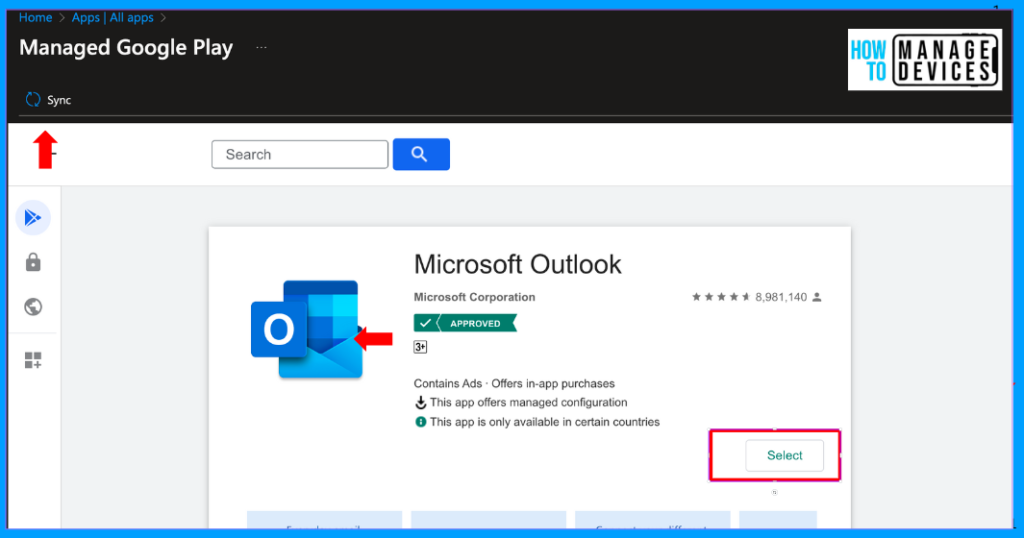
Task: Click into the Search input field
Action: point(300,154)
